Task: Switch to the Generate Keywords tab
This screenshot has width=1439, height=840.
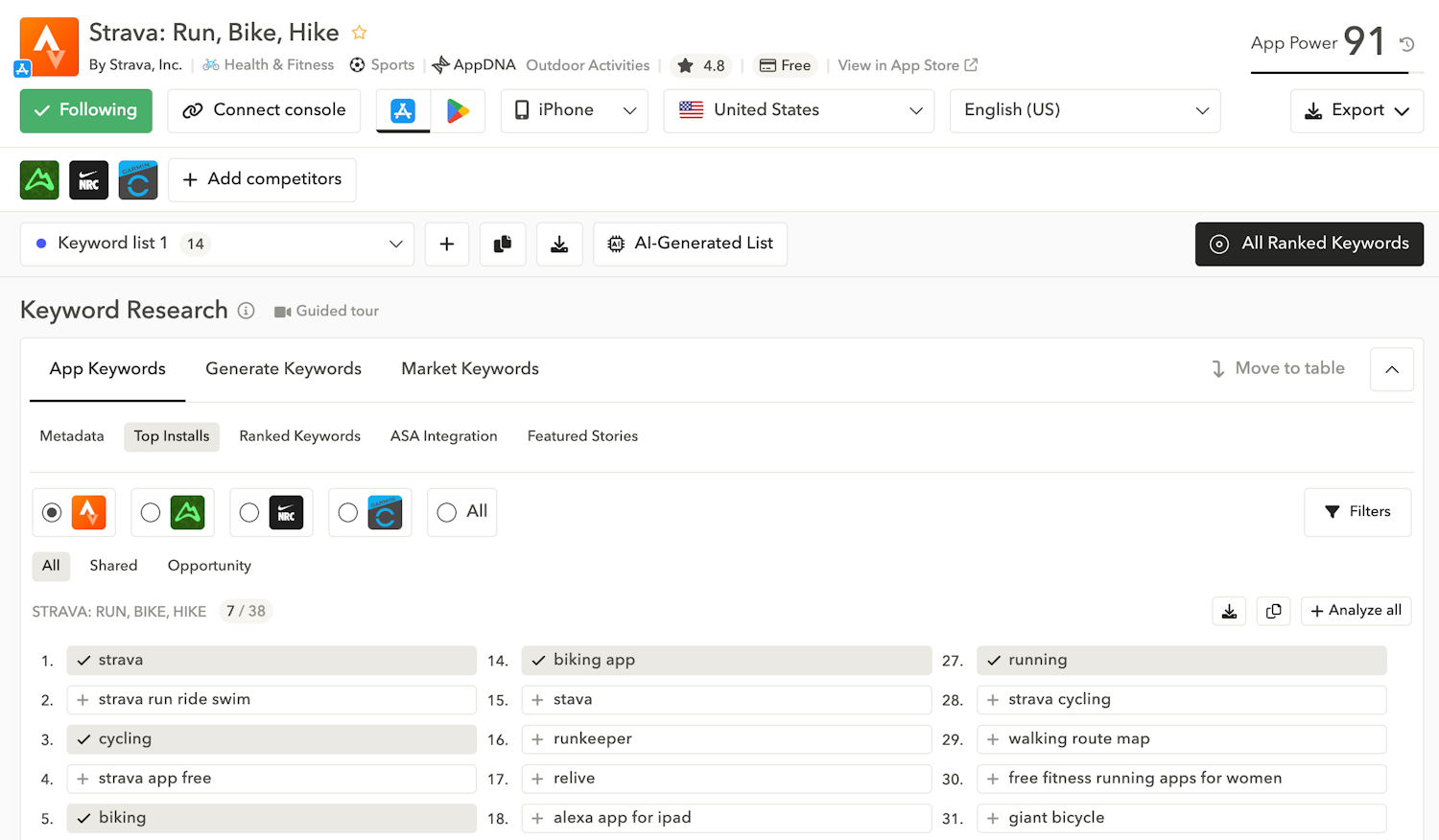Action: click(283, 369)
